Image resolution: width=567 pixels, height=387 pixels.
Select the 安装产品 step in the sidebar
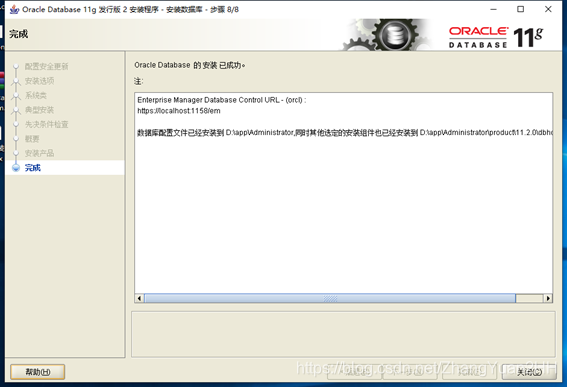click(39, 153)
